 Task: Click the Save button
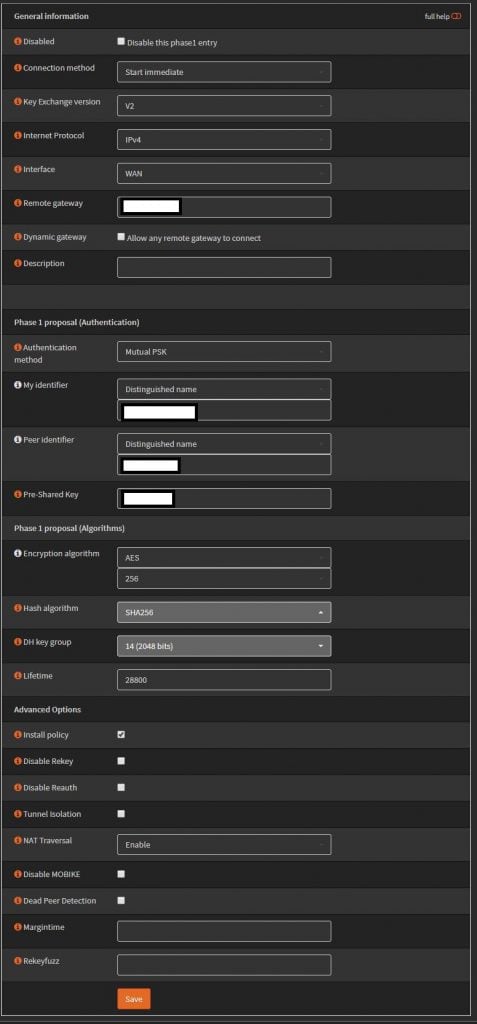tap(134, 999)
